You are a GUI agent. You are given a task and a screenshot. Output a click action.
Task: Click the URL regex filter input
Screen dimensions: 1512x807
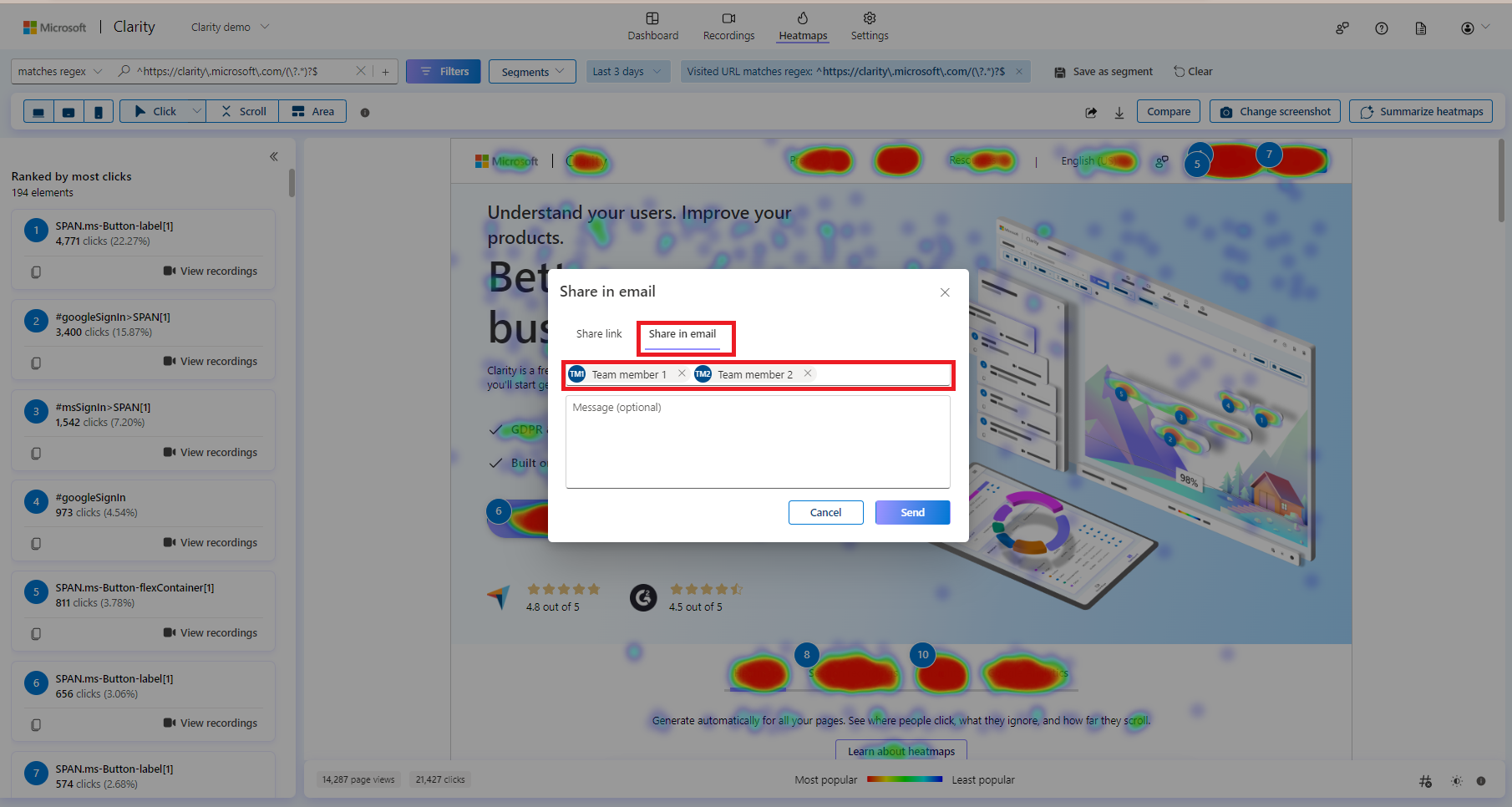[245, 72]
